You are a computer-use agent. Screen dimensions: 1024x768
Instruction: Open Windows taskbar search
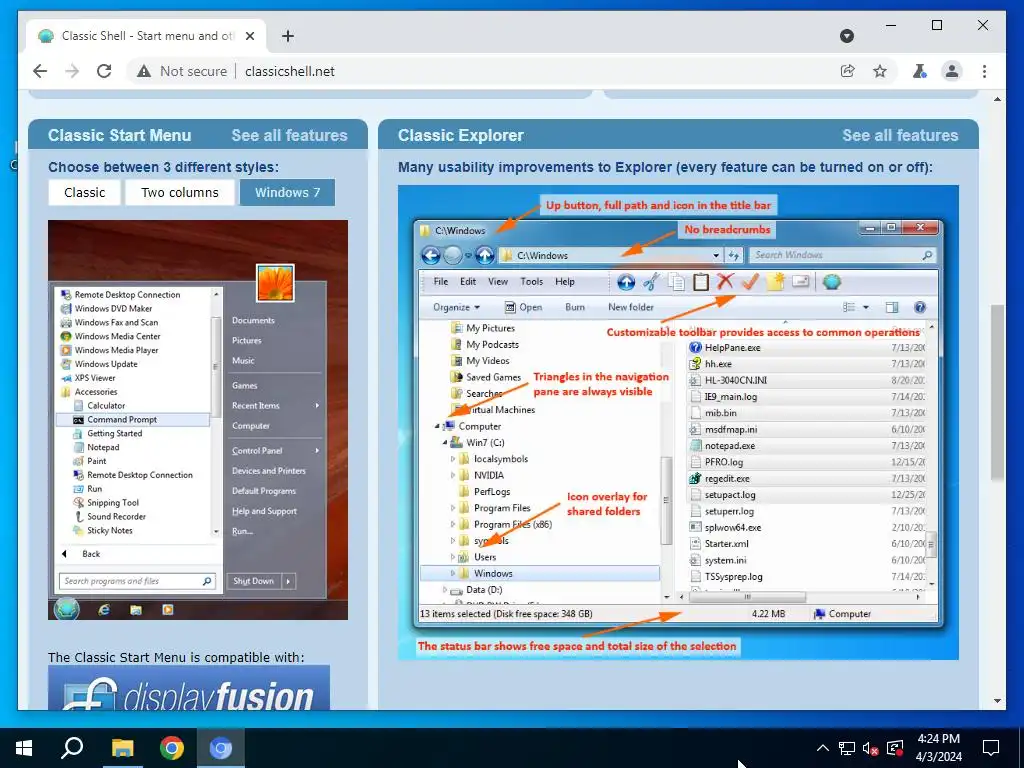point(72,748)
